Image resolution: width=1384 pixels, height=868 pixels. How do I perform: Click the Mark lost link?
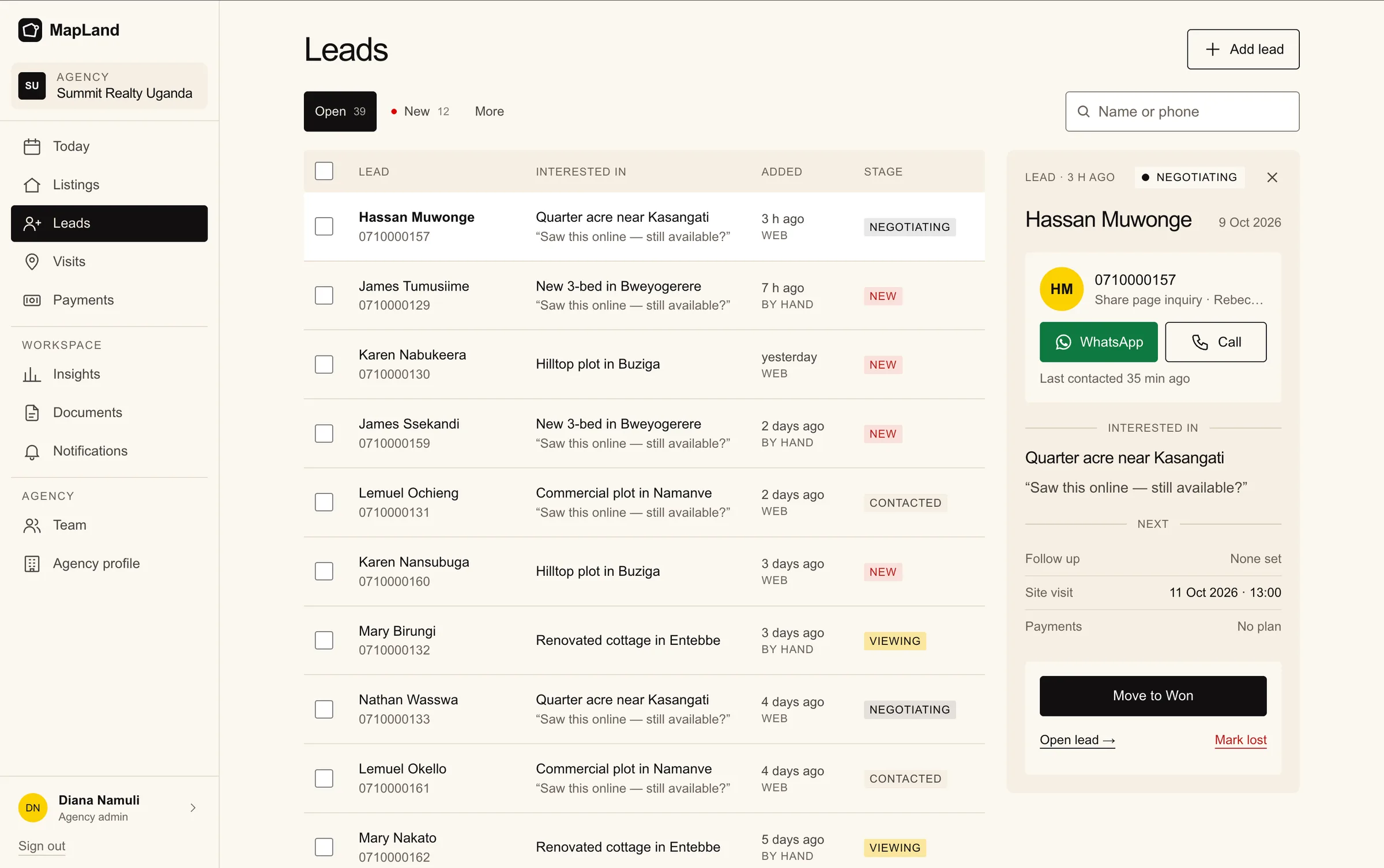(1240, 740)
